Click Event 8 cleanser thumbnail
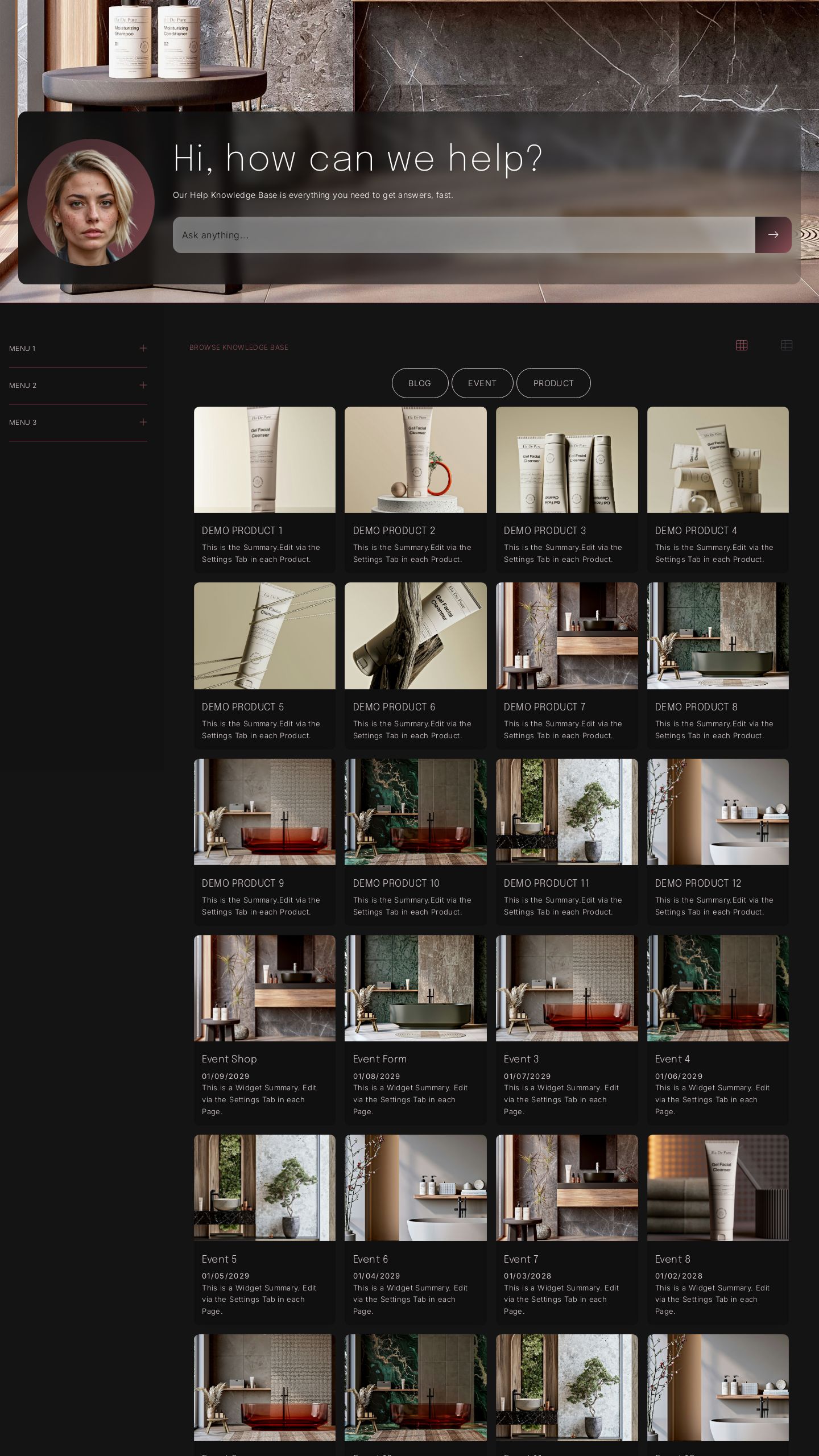Viewport: 819px width, 1456px height. 718,1188
